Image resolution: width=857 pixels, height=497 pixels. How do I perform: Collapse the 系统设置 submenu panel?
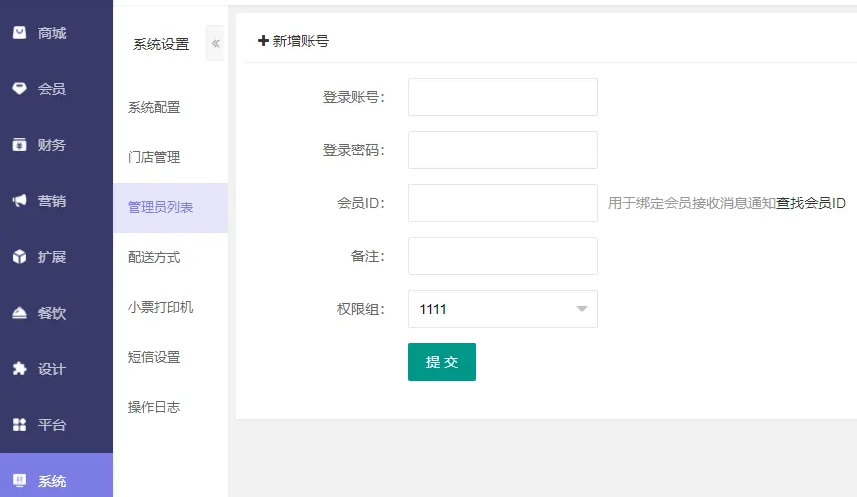215,43
